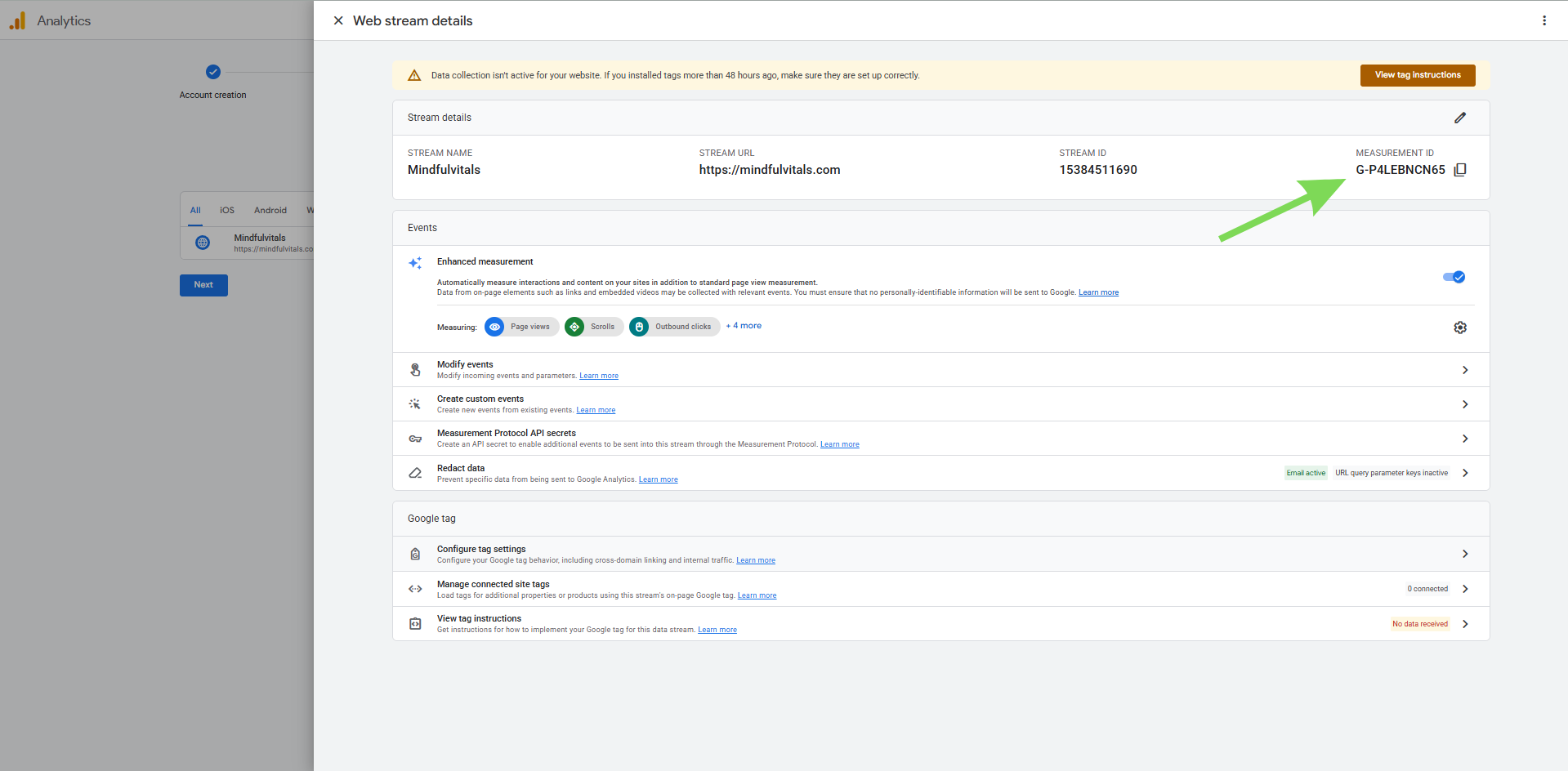
Task: Select the stream URL https://mindfulvitals.com
Action: pos(770,170)
